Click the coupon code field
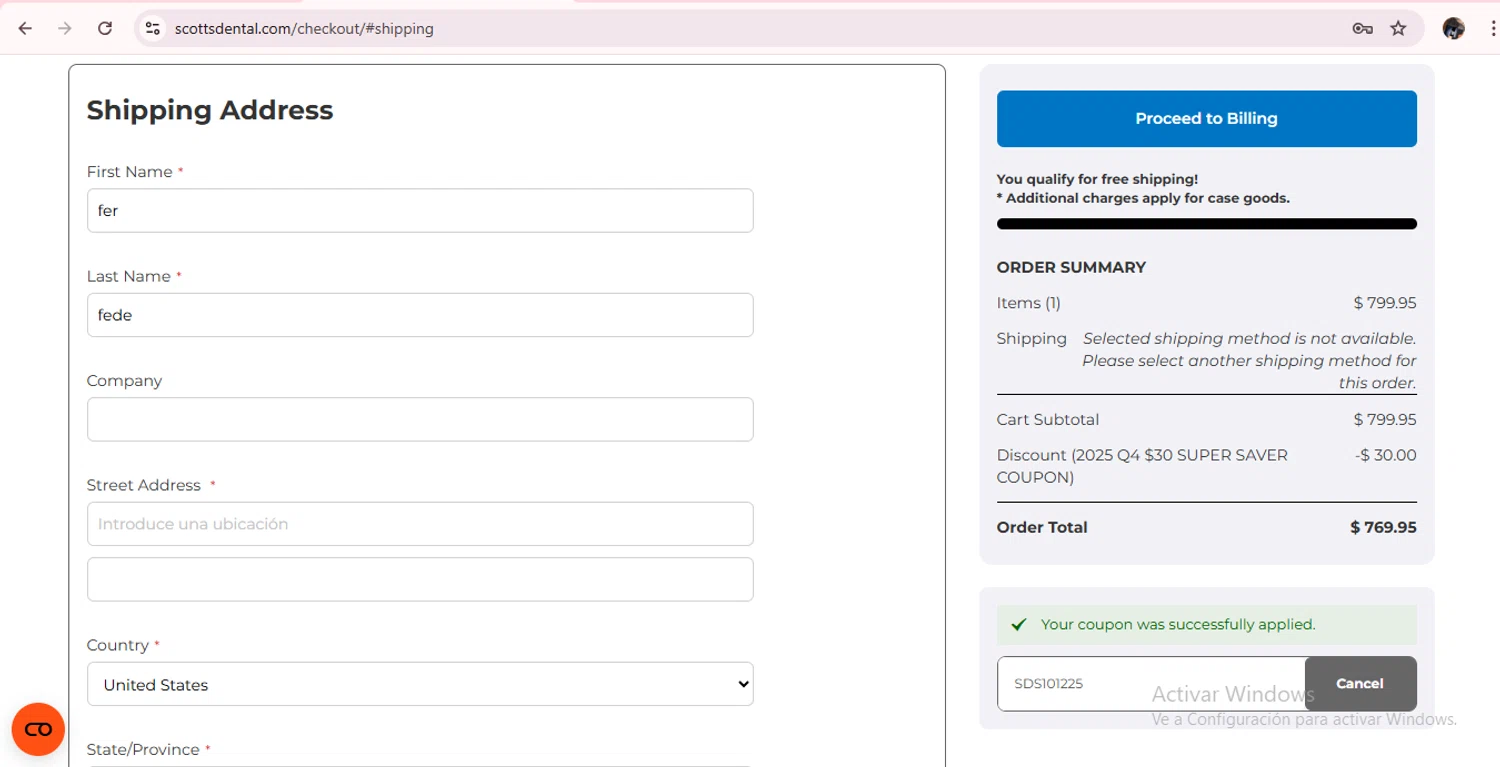 [x=1150, y=684]
